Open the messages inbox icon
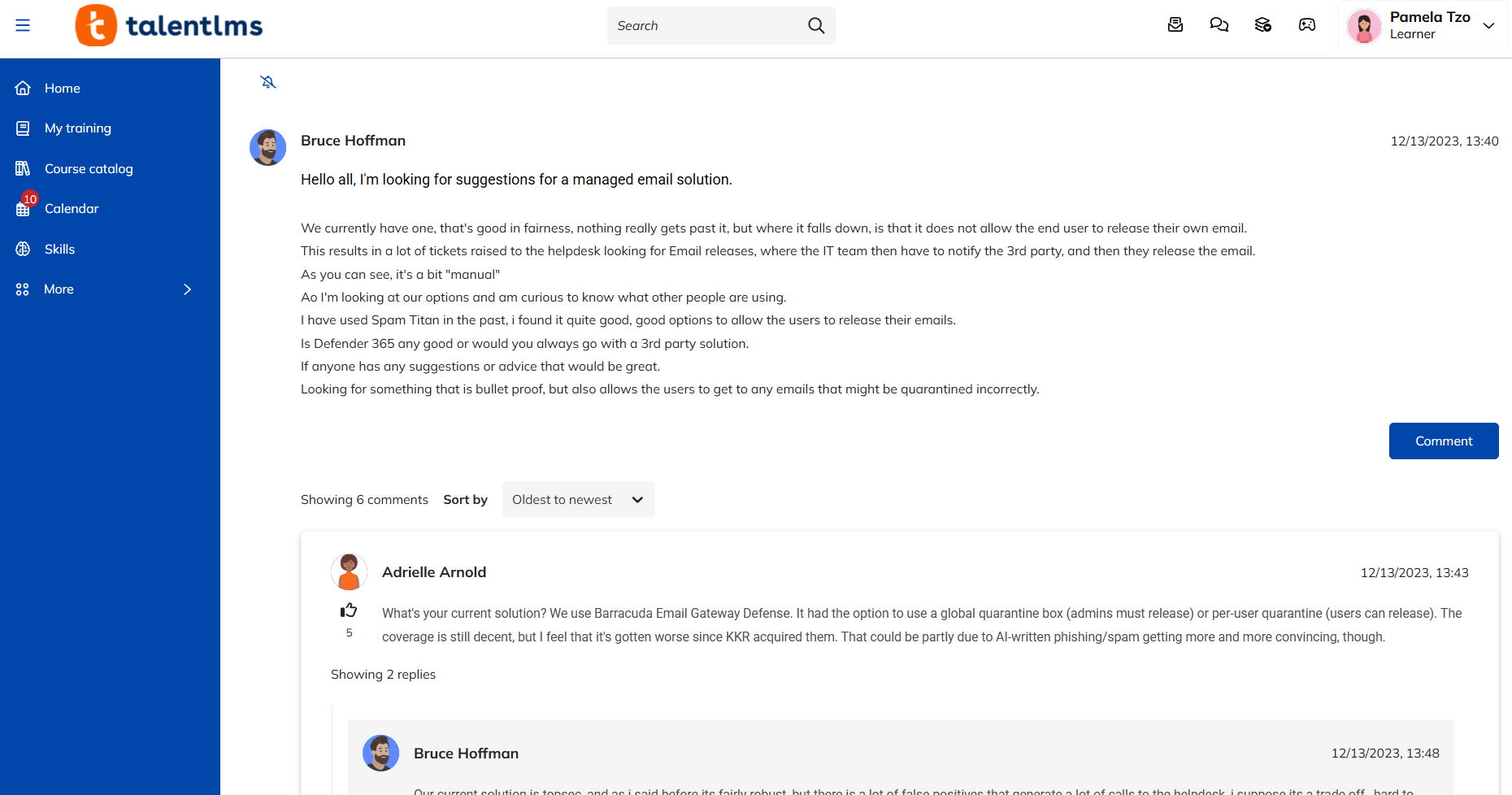Viewport: 1512px width, 795px height. (1175, 25)
